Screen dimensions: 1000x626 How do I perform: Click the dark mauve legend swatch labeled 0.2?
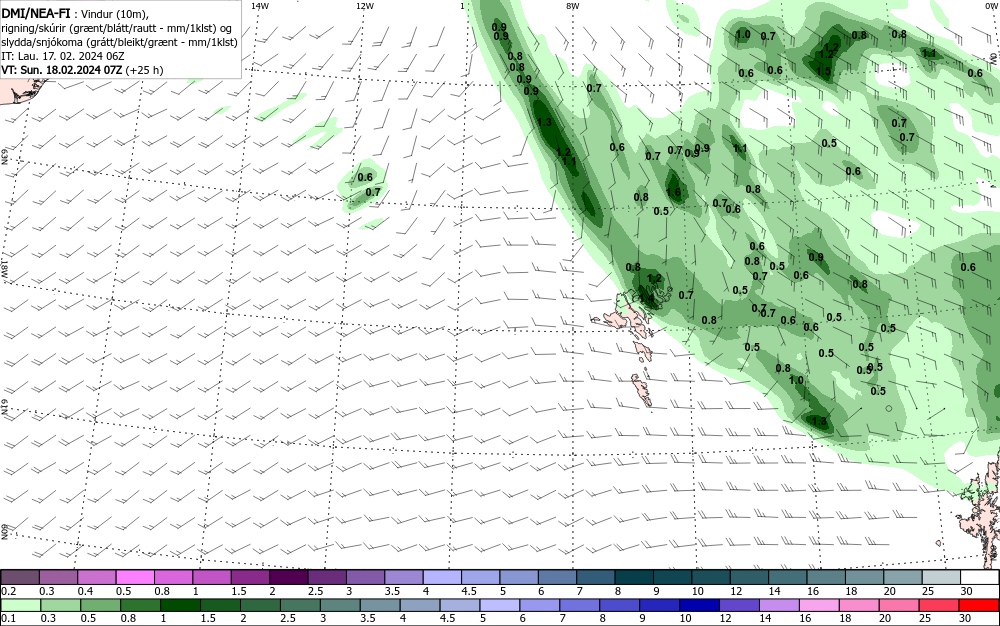(20, 578)
